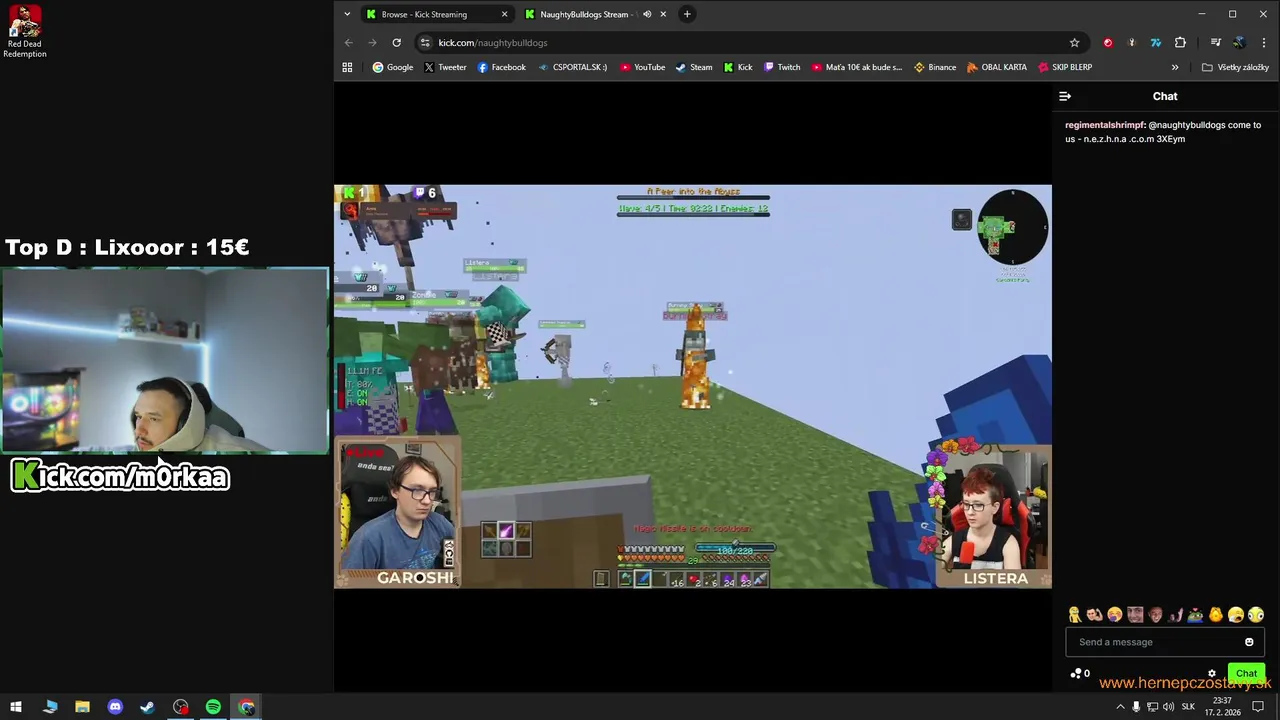Open the Maťa 10€ ak bude bookmark
The image size is (1280, 720).
point(856,67)
